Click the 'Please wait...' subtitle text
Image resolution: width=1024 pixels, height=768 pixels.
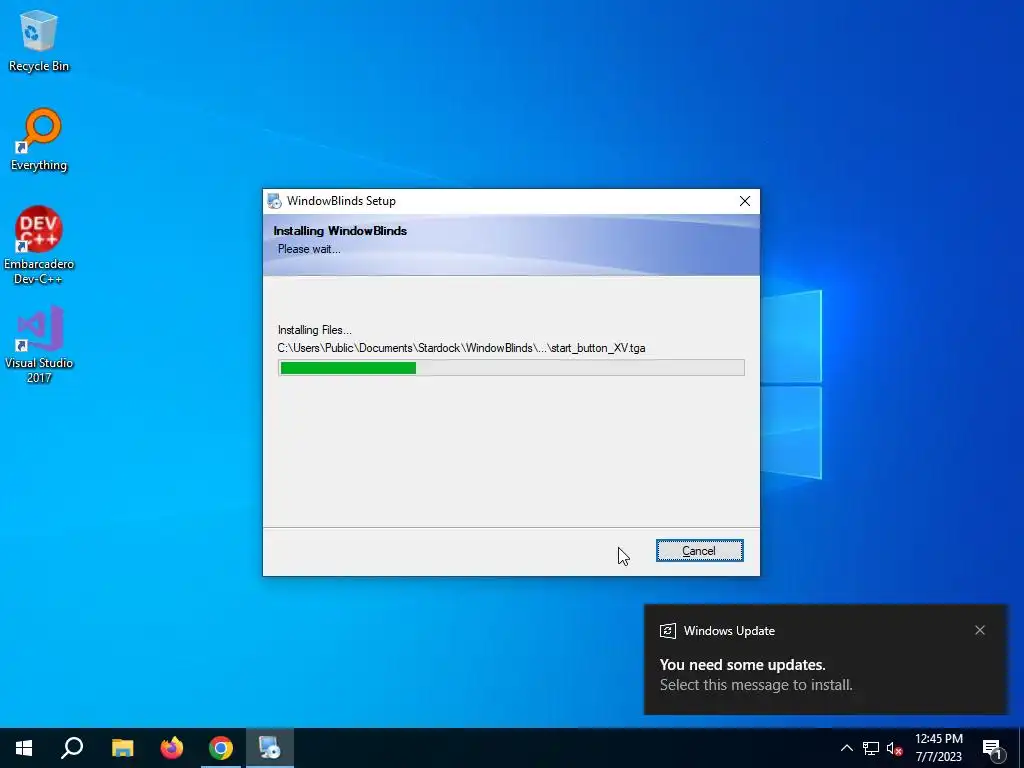[x=309, y=249]
